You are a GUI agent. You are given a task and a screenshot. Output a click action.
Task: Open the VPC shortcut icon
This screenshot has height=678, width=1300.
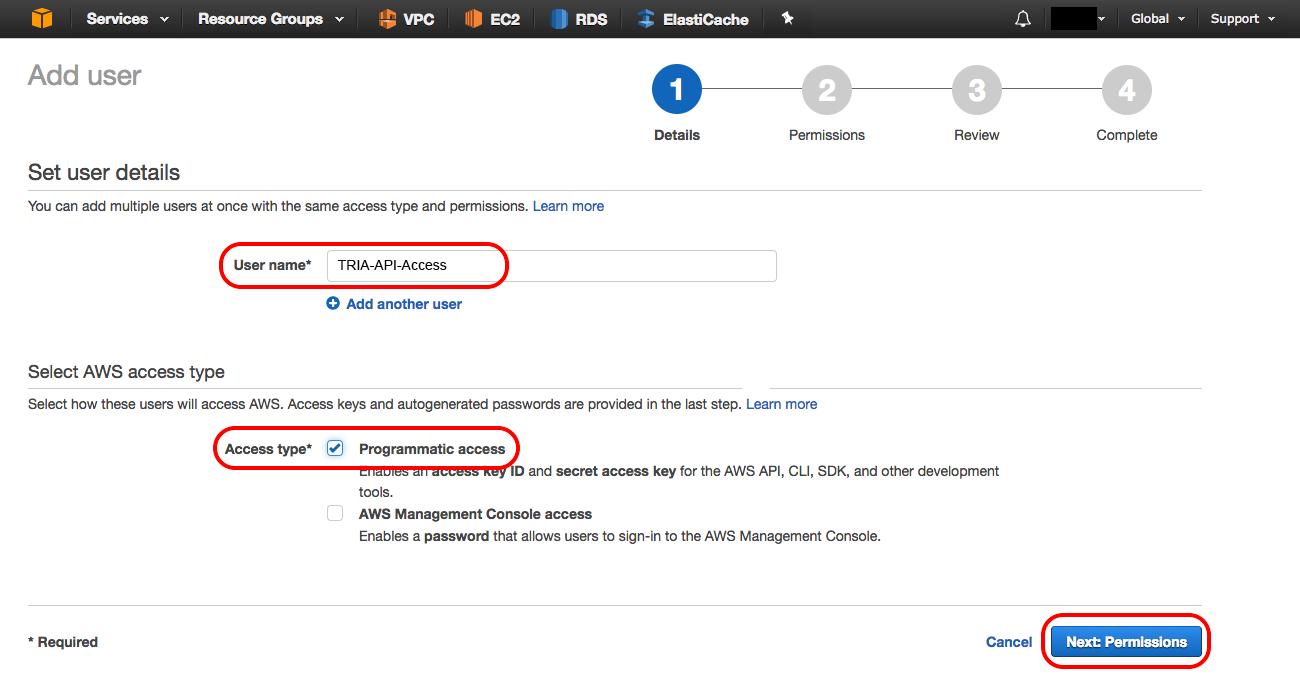tap(387, 19)
